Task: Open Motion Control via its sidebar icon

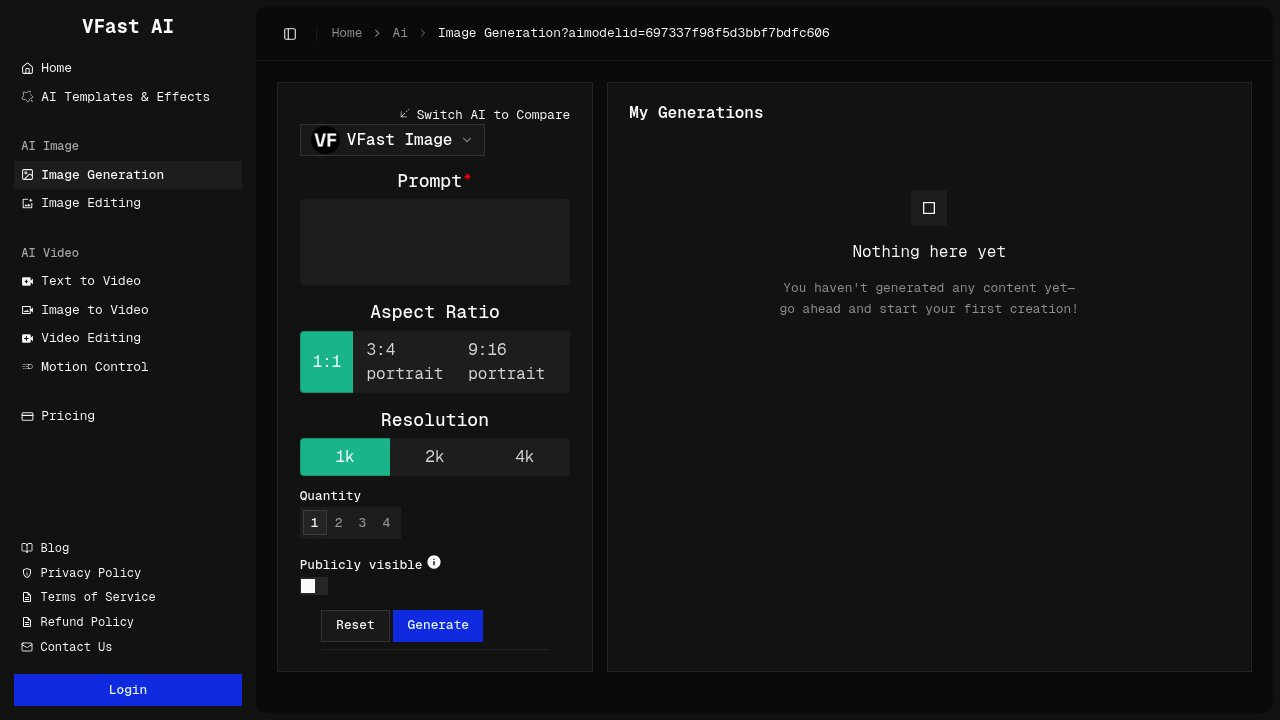Action: 26,367
